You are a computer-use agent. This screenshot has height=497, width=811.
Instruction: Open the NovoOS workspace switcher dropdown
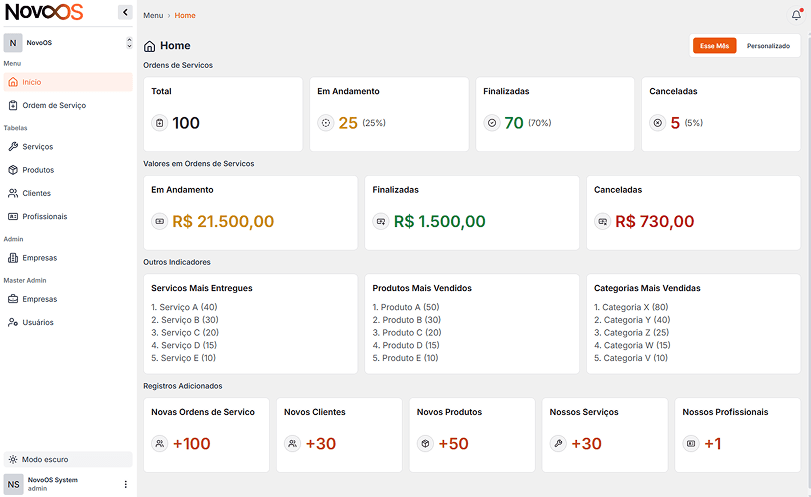coord(128,43)
